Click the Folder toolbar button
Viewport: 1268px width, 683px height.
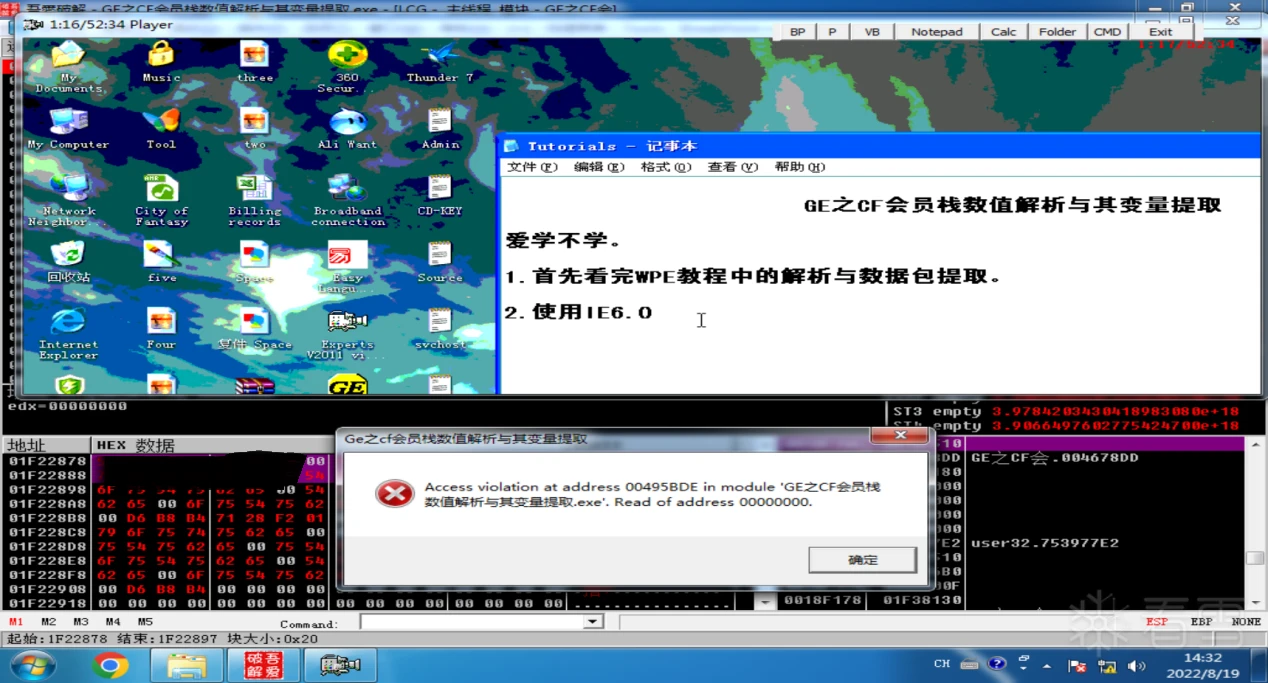[x=1058, y=32]
